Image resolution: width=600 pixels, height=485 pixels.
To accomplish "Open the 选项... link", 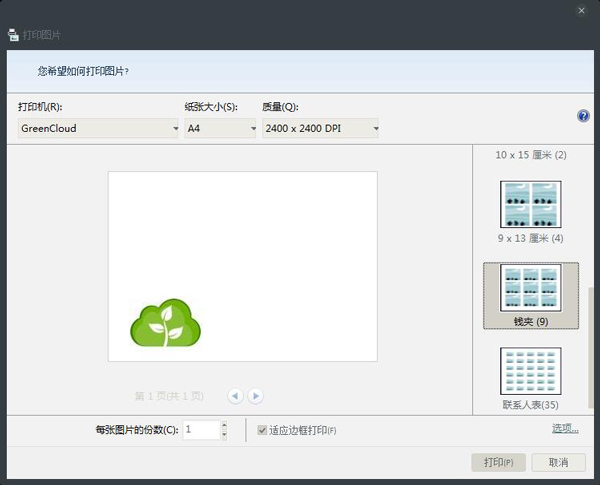I will [565, 428].
